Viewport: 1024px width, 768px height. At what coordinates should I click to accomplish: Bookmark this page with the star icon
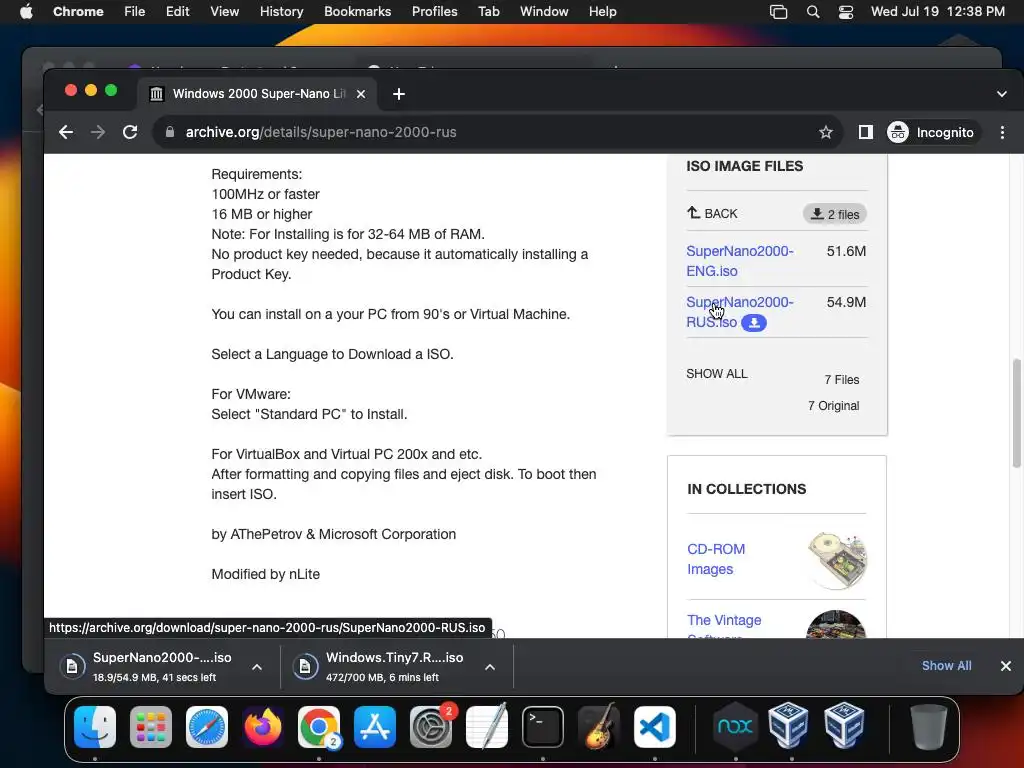tap(825, 132)
